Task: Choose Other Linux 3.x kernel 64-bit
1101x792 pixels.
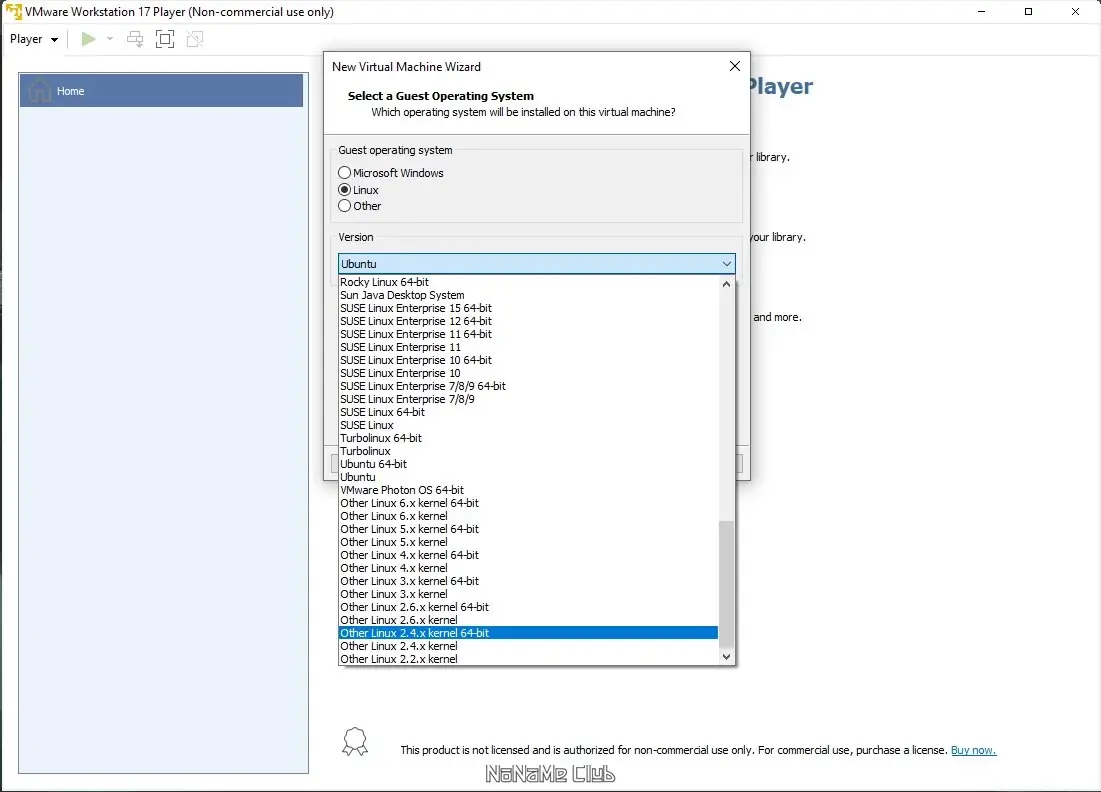Action: pyautogui.click(x=529, y=581)
